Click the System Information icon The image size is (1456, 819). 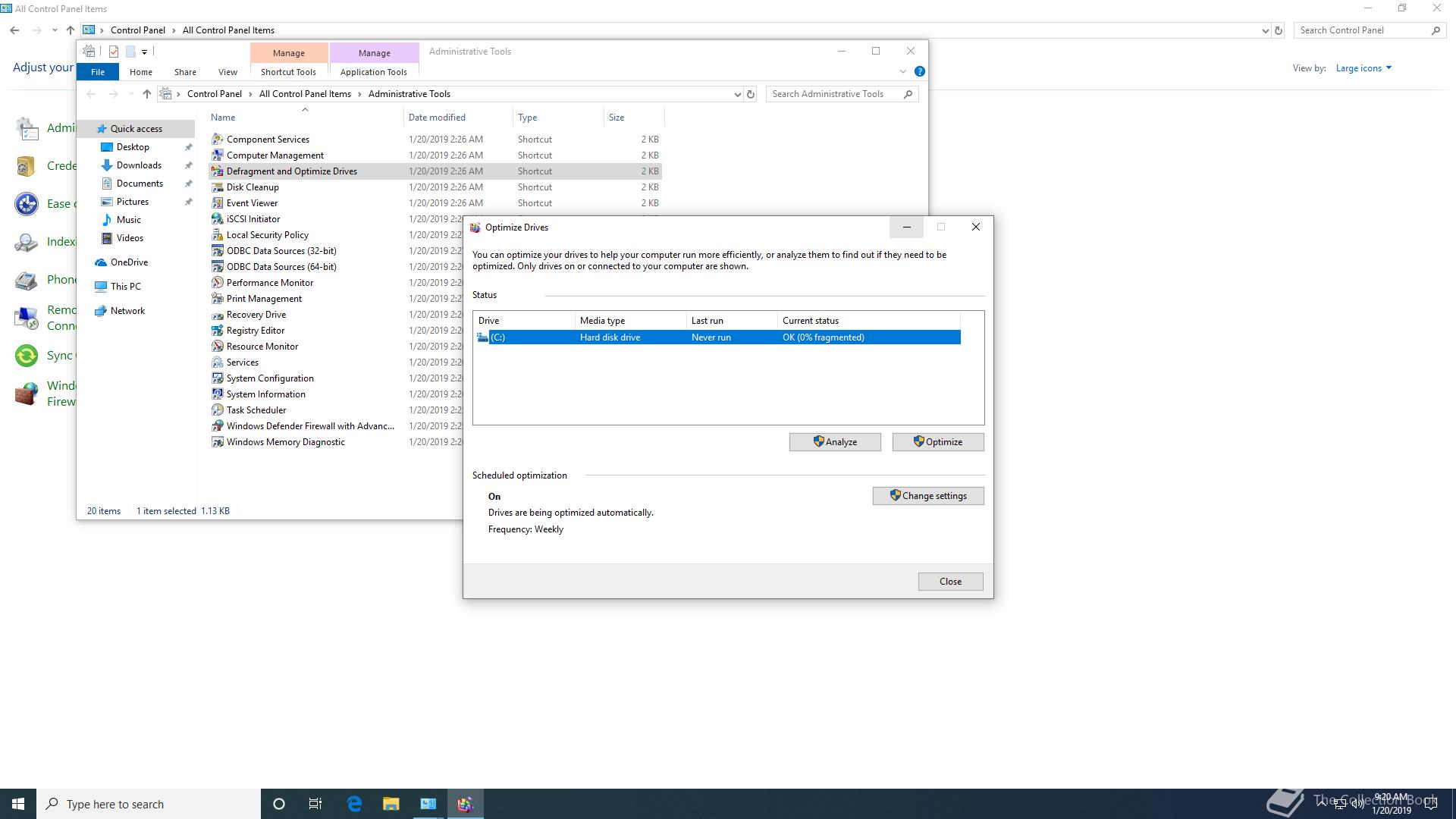[218, 394]
